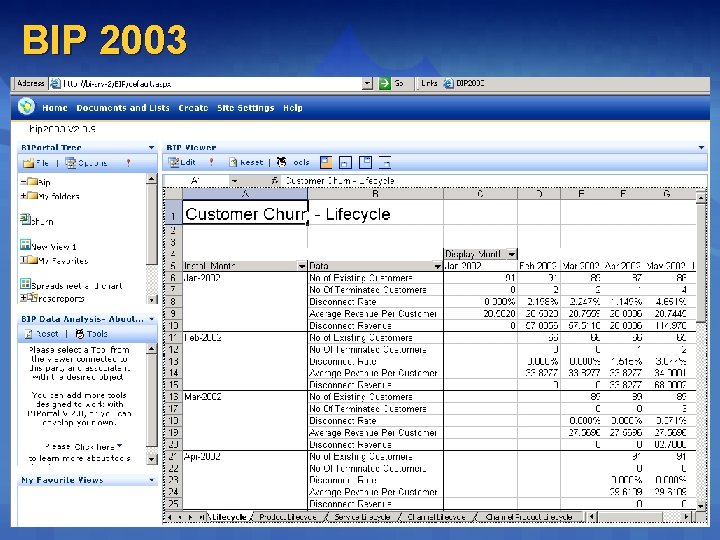The width and height of the screenshot is (720, 540).
Task: Click the spreadsheet horizontal scrollbar right arrow
Action: [686, 517]
